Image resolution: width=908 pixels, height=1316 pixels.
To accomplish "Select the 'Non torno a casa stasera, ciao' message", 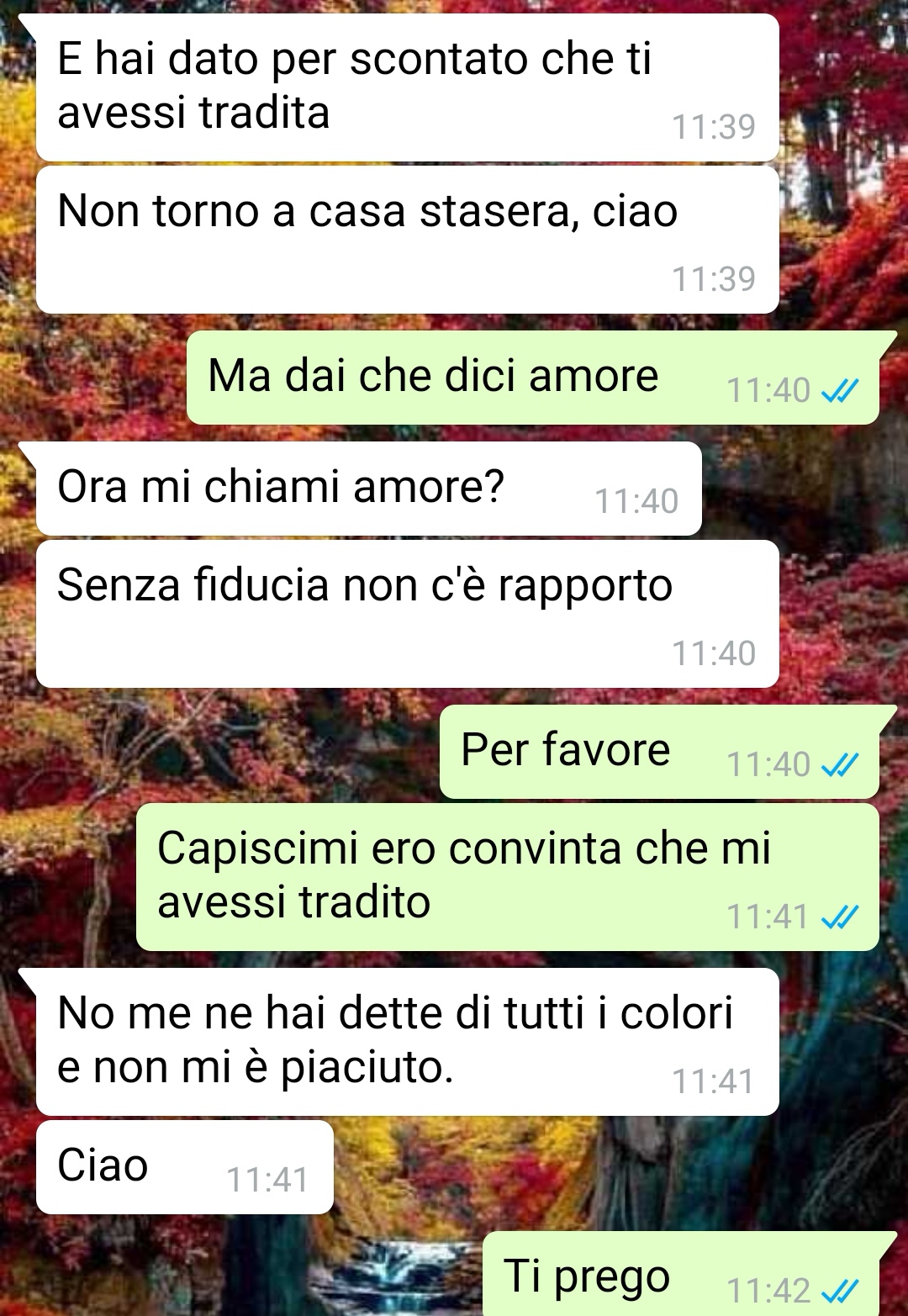I will (x=408, y=240).
